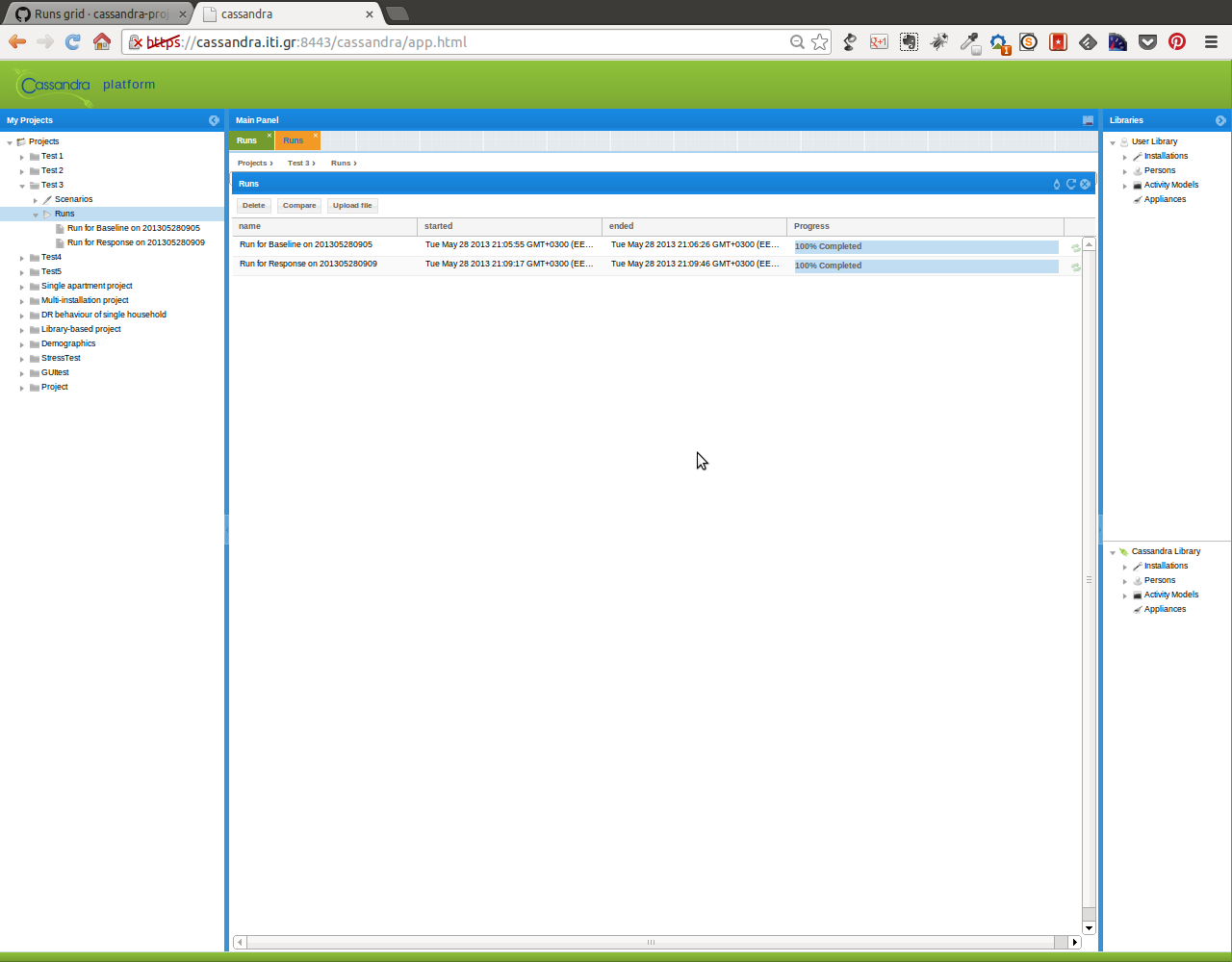Reload the page in browser toolbar
Screen dimensions: 1232x962
click(72, 41)
